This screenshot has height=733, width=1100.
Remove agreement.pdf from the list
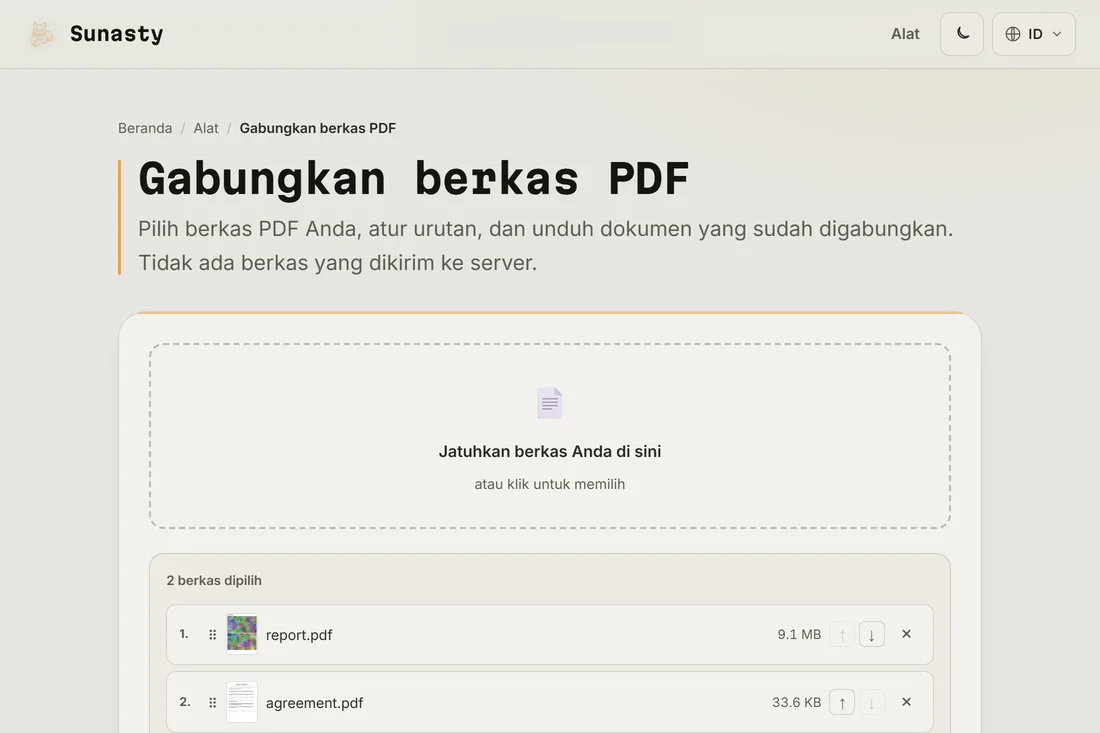point(906,702)
